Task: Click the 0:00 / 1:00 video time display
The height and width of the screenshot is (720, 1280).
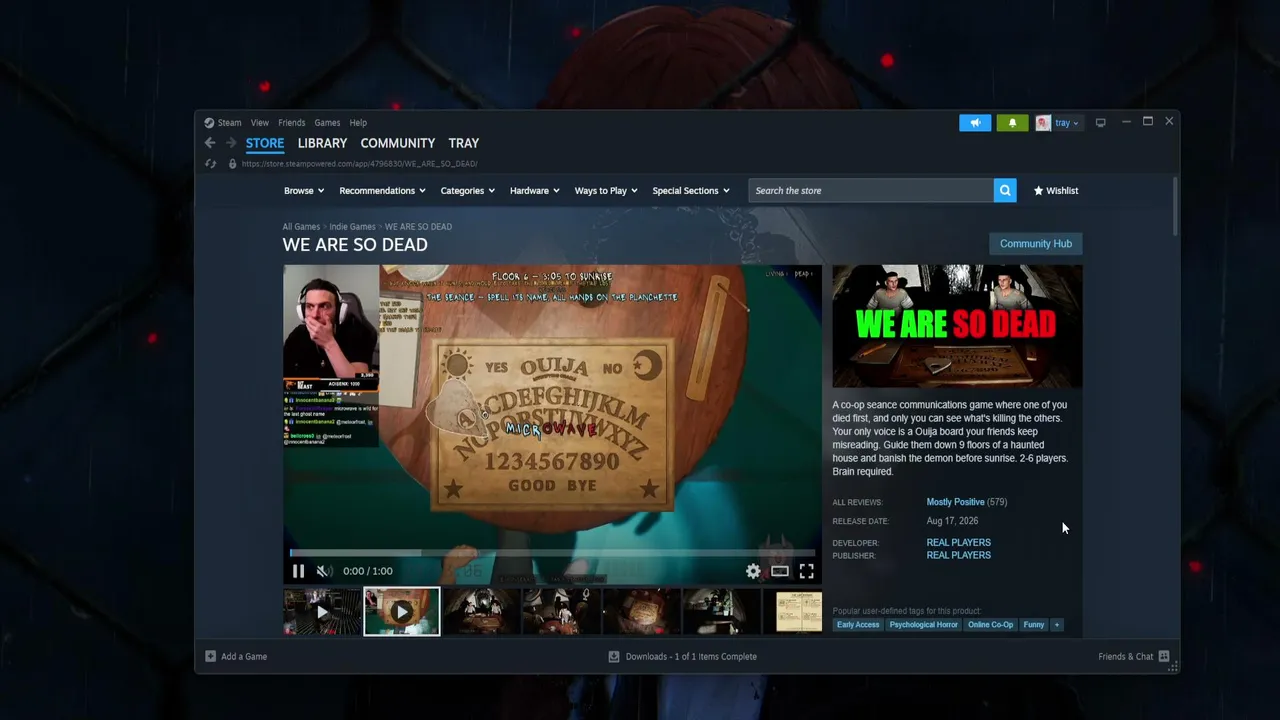Action: tap(368, 571)
